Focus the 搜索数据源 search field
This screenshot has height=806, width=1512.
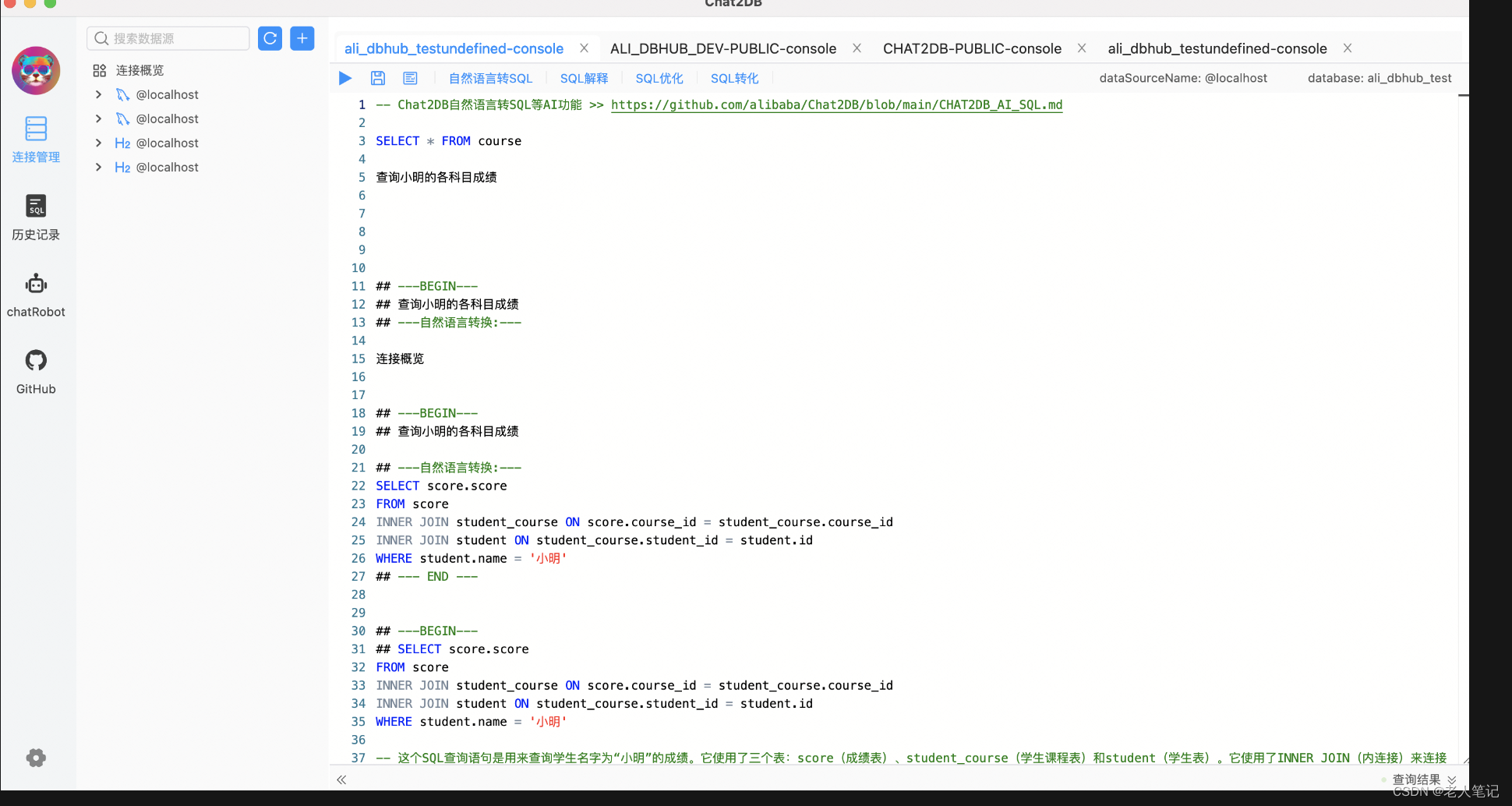168,38
